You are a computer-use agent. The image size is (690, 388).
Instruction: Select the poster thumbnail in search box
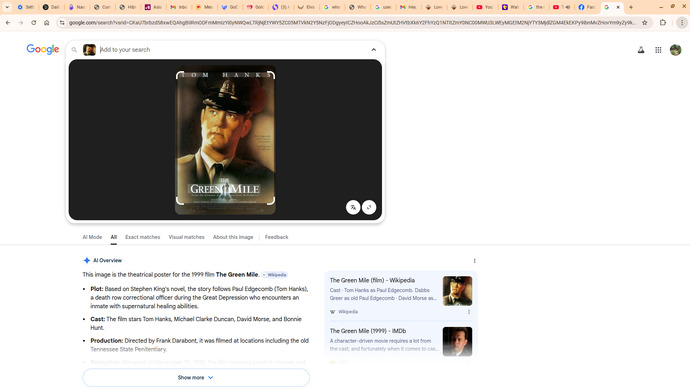point(89,50)
